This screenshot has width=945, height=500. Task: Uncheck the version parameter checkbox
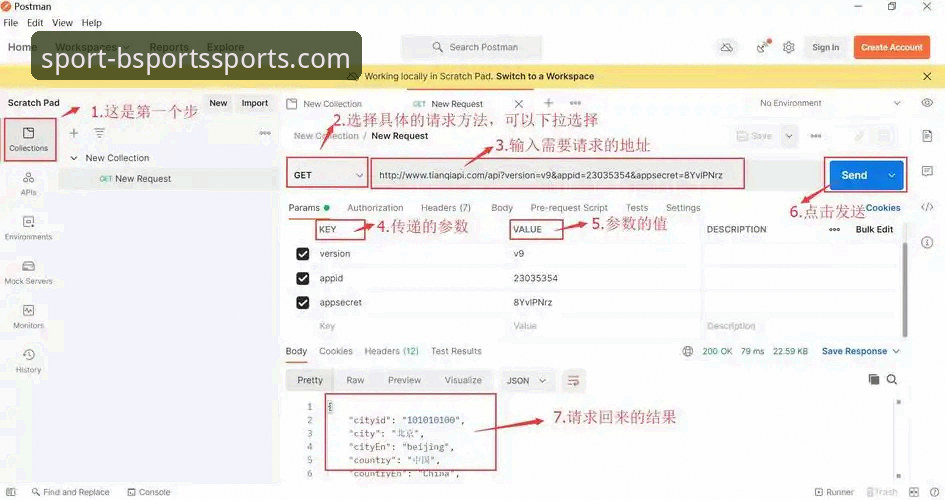[x=303, y=254]
